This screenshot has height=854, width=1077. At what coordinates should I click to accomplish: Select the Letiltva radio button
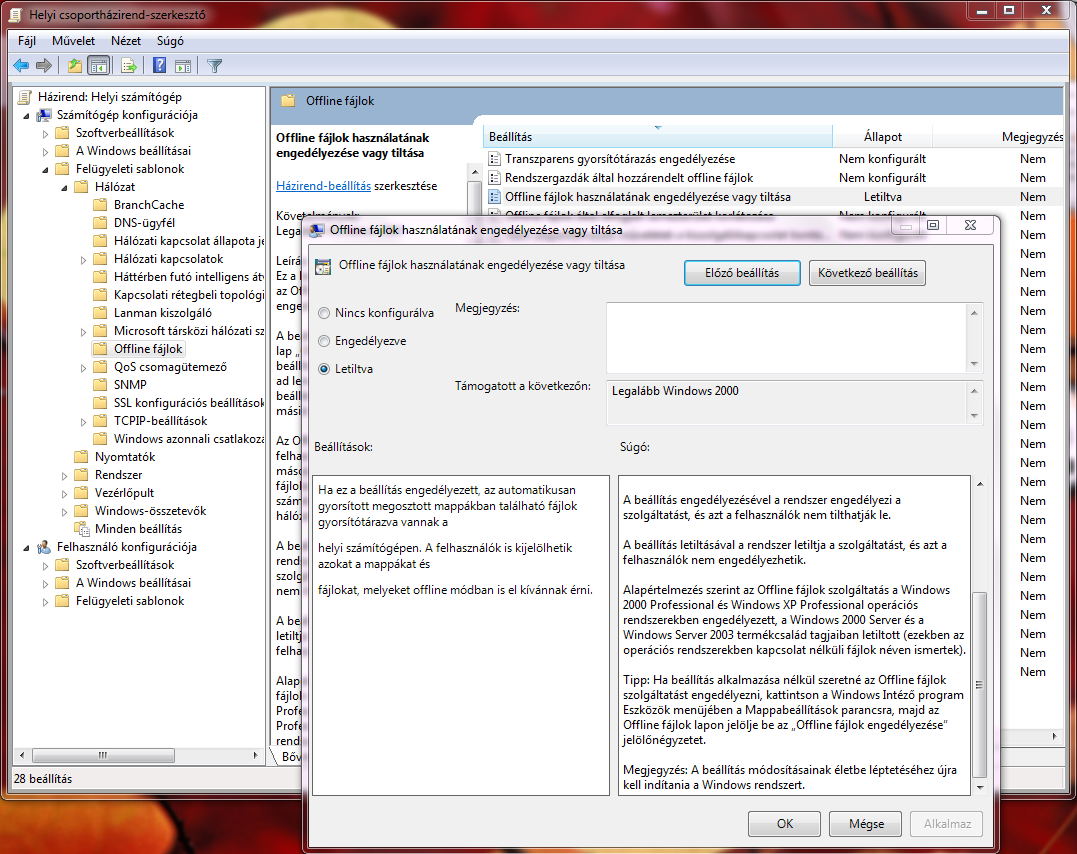coord(323,369)
